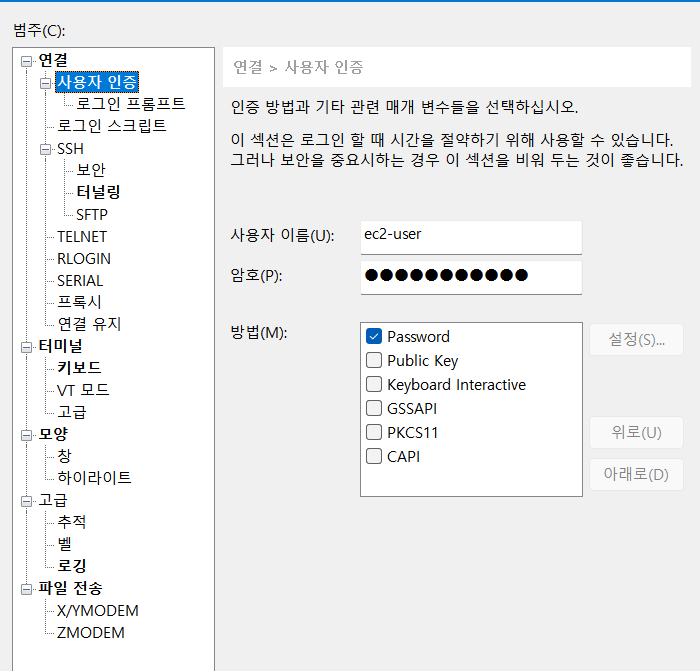
Task: Collapse the 파일 전송 tree node
Action: [x=27, y=588]
